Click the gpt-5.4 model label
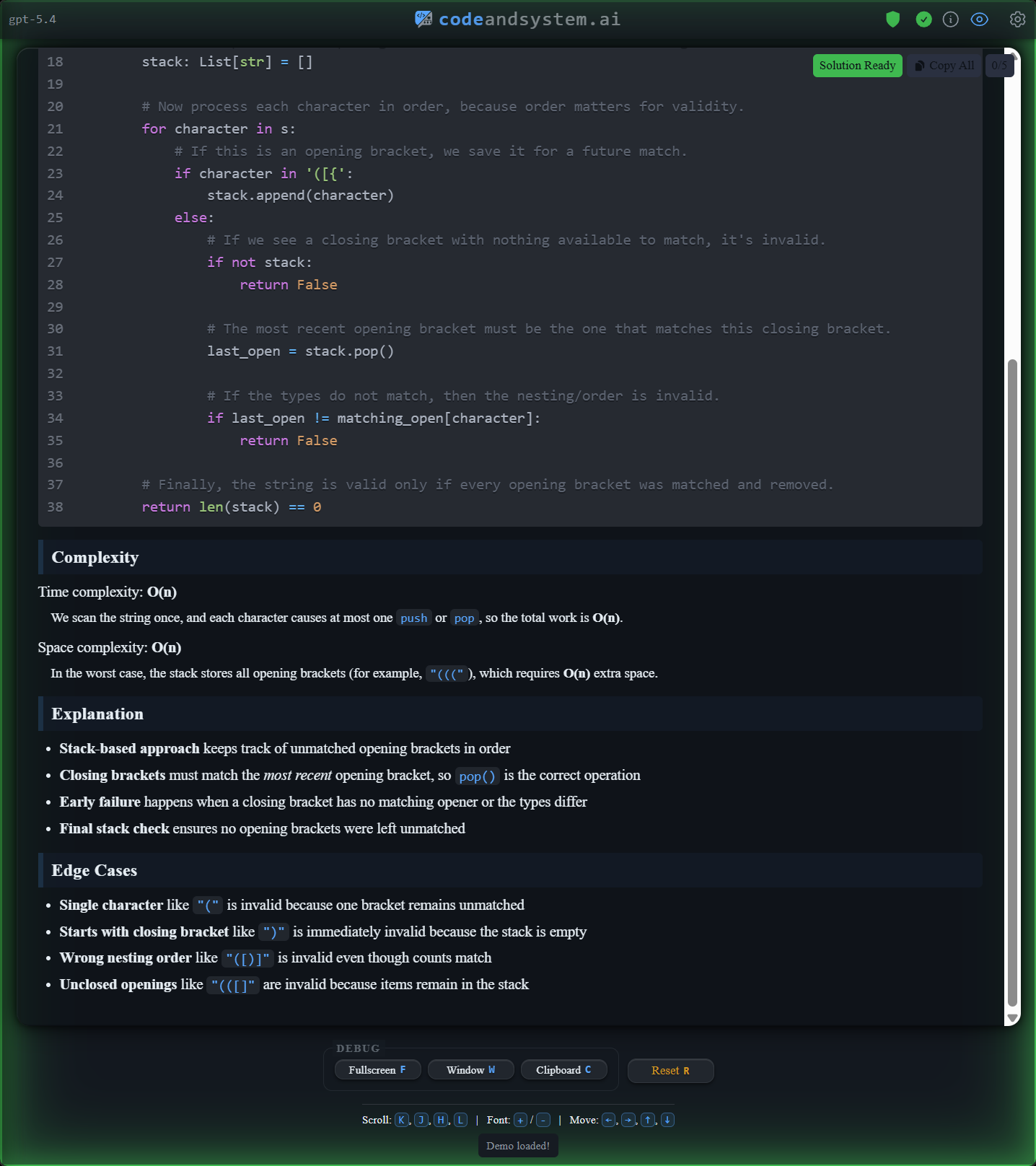The height and width of the screenshot is (1166, 1036). coord(32,19)
